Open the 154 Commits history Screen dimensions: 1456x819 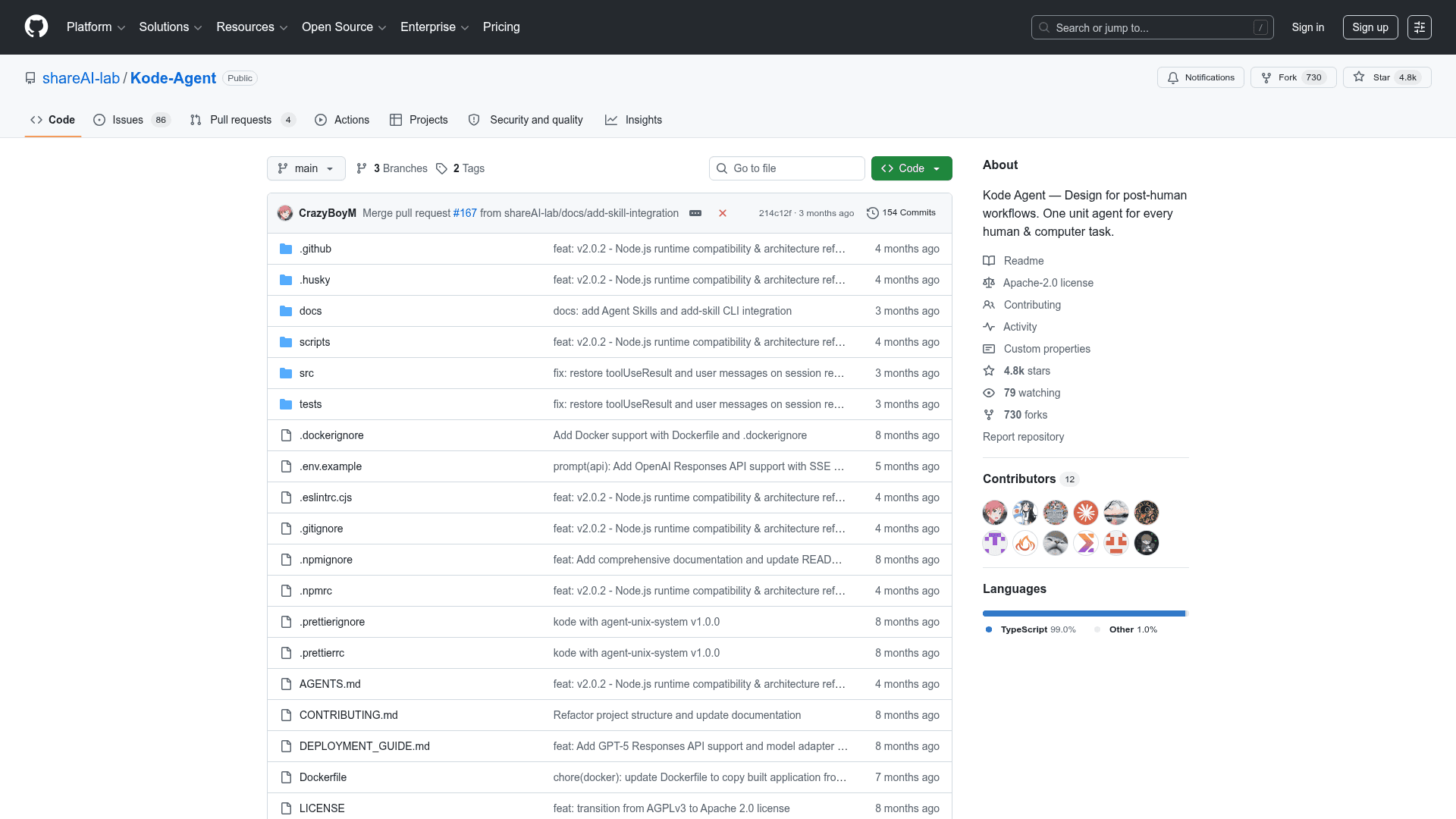pos(901,213)
